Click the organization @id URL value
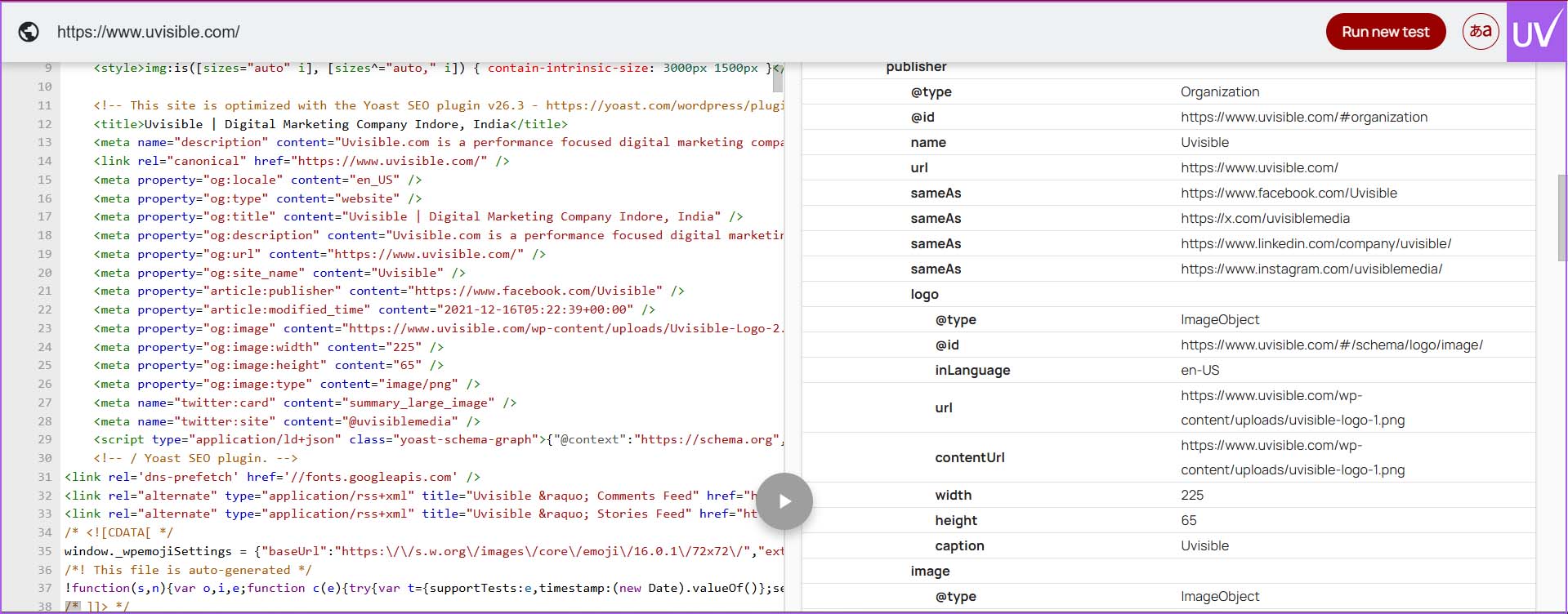 point(1303,117)
